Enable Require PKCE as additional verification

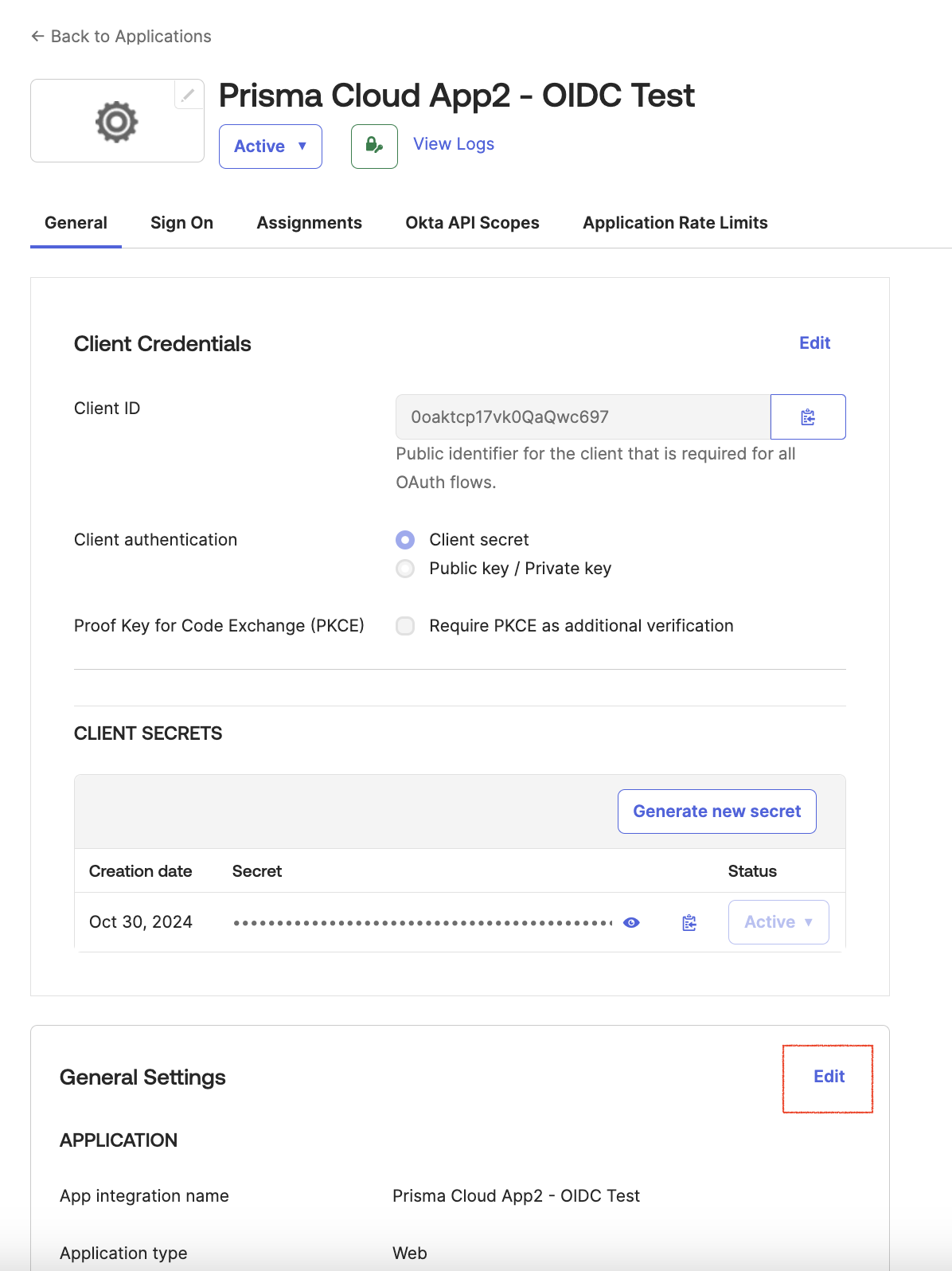pos(405,626)
